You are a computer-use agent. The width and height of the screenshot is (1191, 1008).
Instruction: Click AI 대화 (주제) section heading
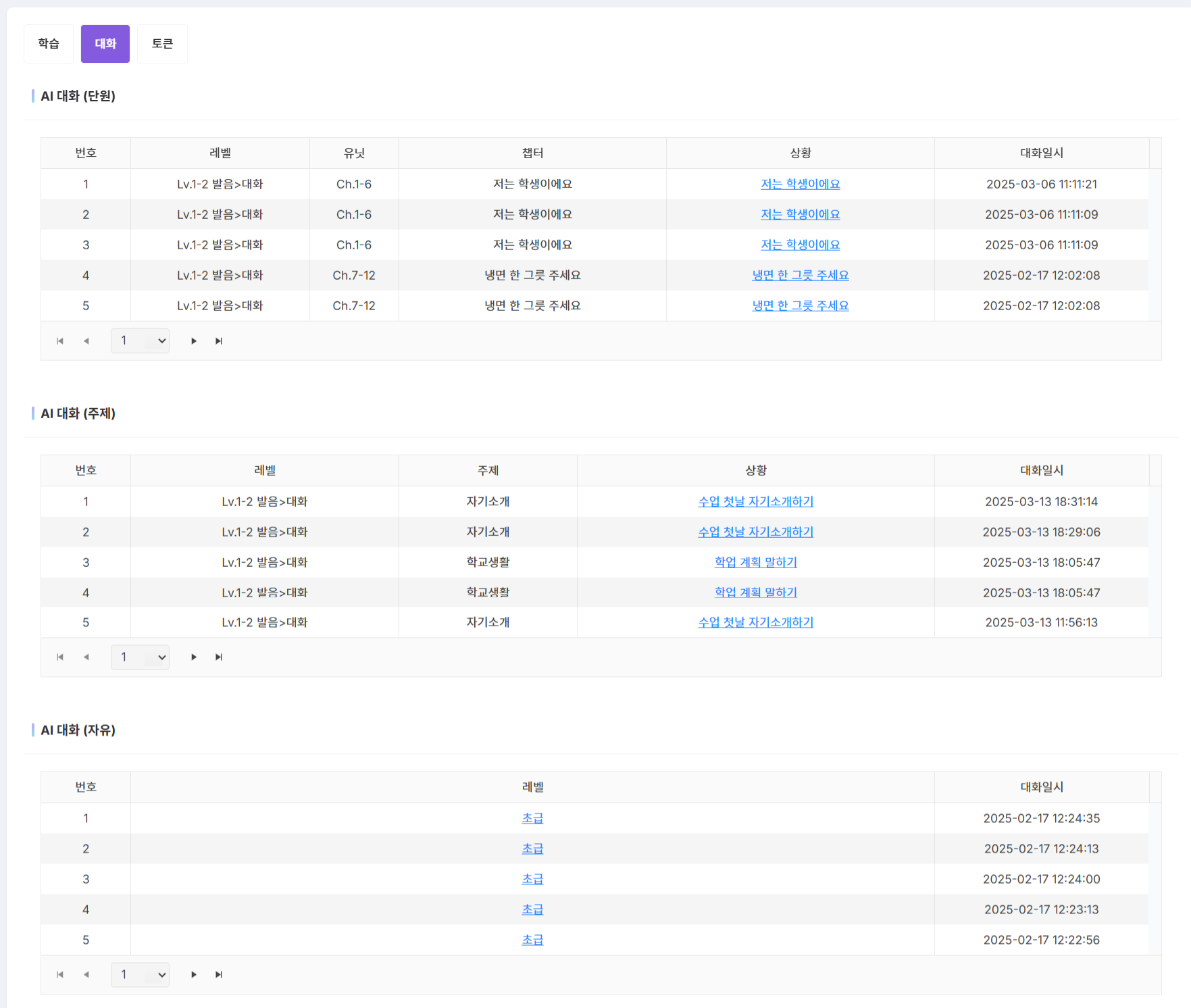(x=78, y=413)
